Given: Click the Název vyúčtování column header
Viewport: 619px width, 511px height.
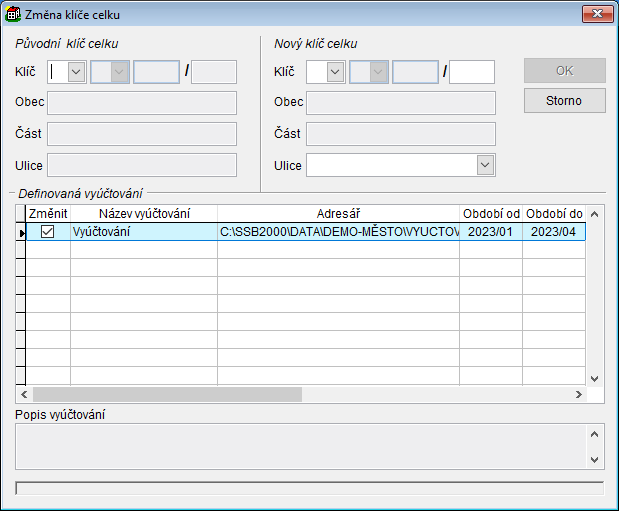Looking at the screenshot, I should (x=143, y=213).
